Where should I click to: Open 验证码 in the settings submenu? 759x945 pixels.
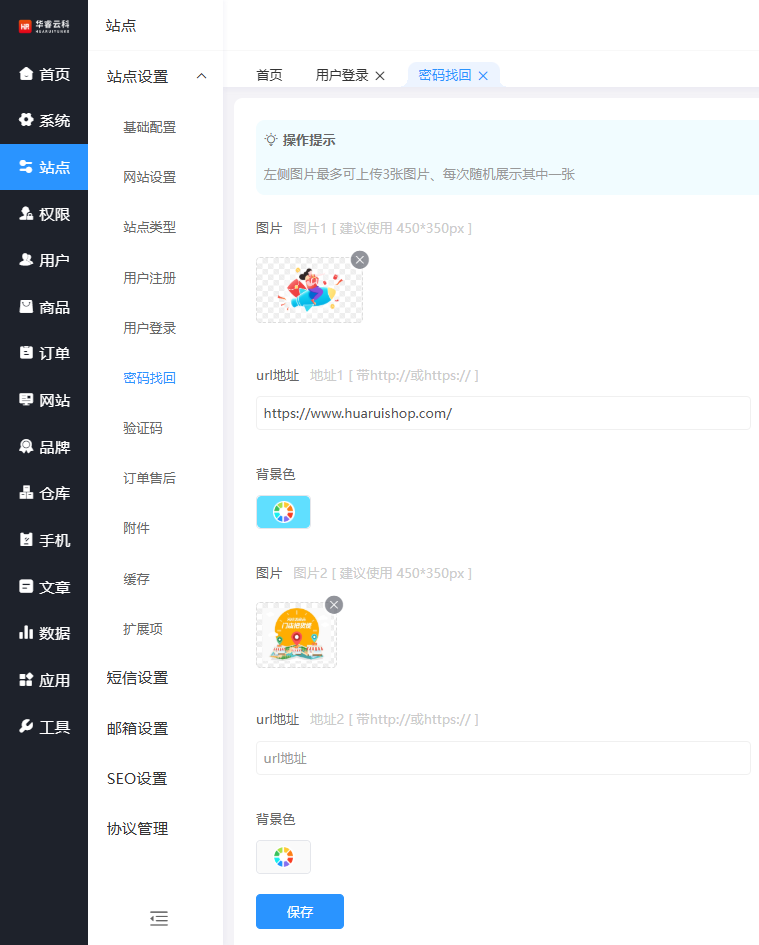tap(143, 428)
